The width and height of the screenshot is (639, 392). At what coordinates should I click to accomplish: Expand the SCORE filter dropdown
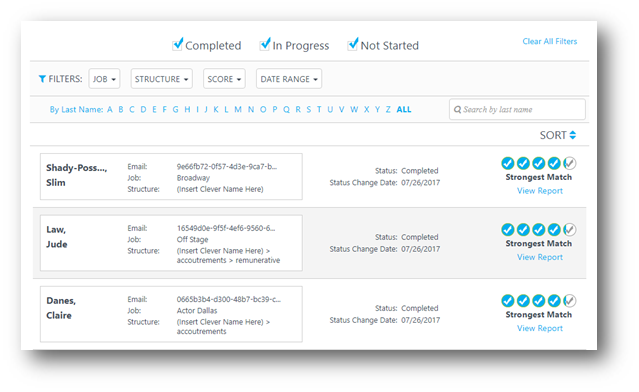(224, 79)
